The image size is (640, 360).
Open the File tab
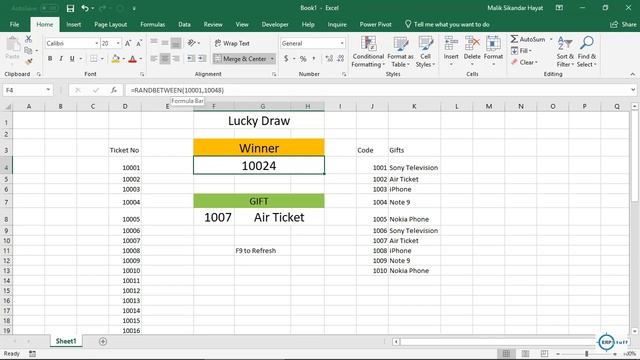click(14, 24)
